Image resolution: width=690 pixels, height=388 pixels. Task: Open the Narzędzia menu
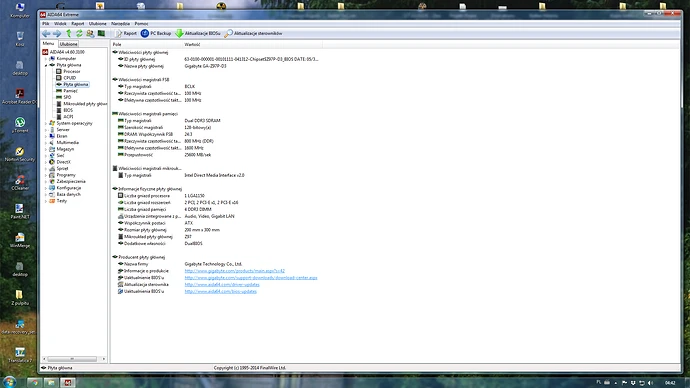[x=120, y=24]
